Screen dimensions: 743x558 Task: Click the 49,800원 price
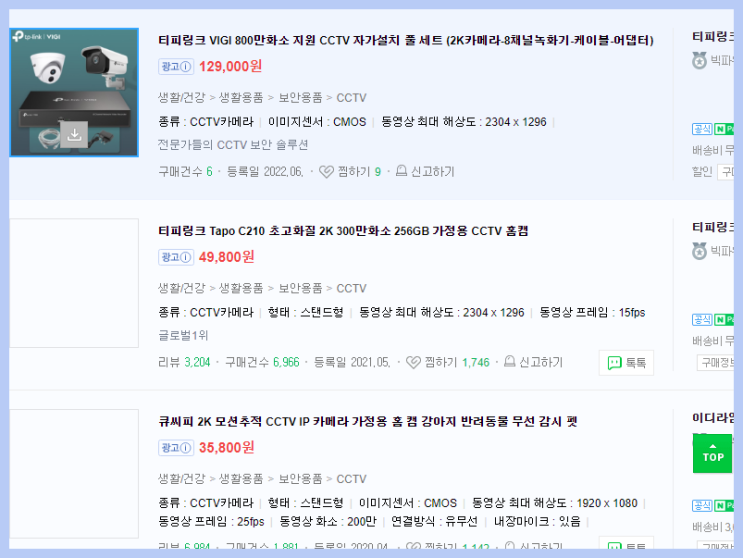227,257
